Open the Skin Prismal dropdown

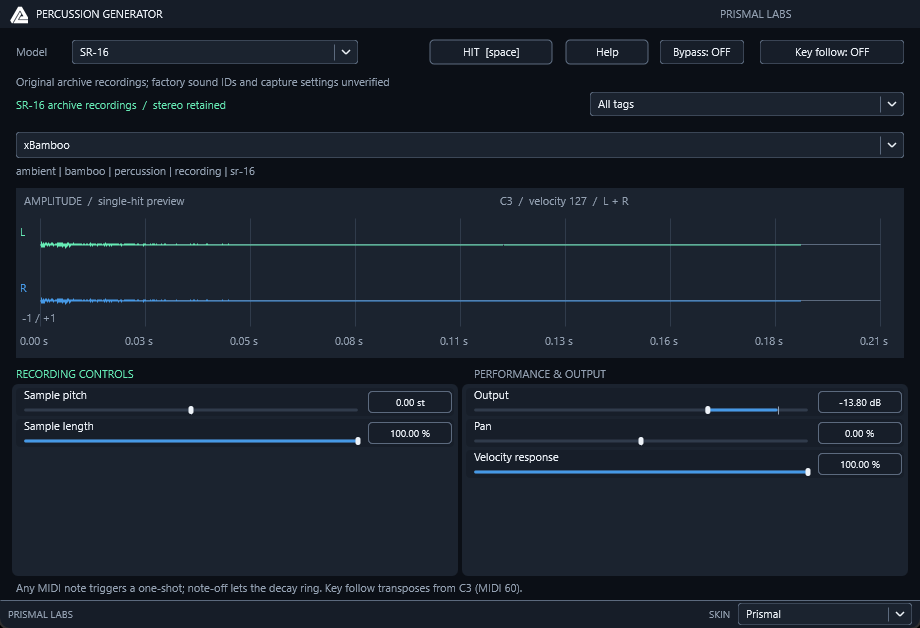(x=824, y=615)
